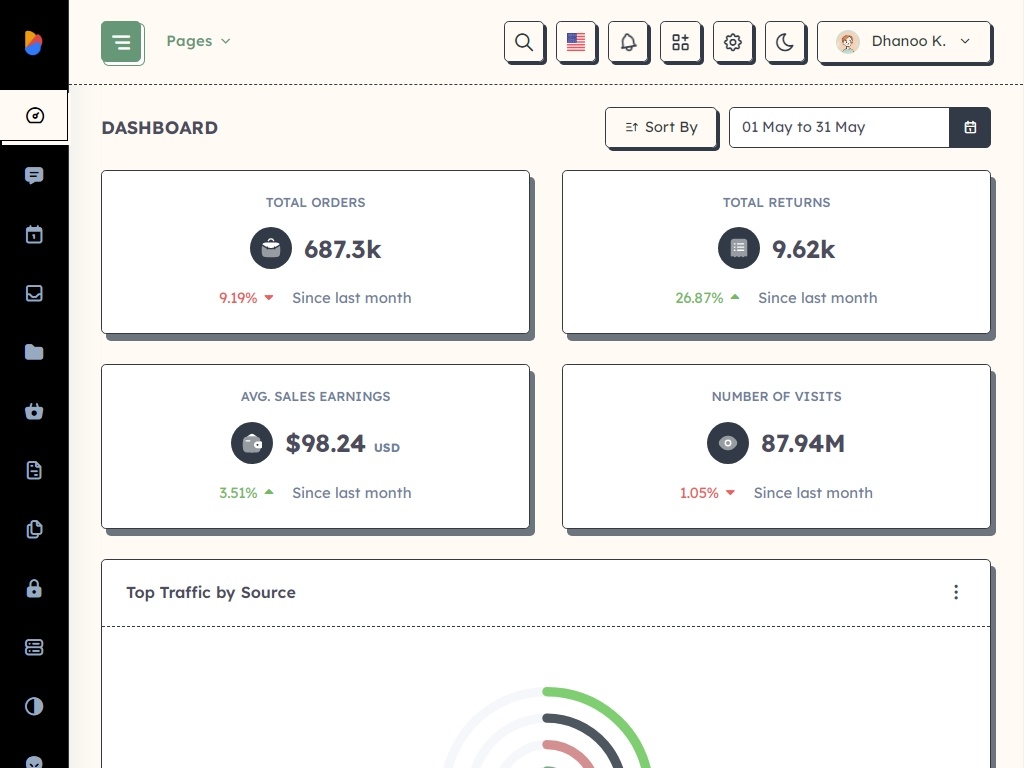Toggle sidebar with green hamburger button
Image resolution: width=1024 pixels, height=768 pixels.
pyautogui.click(x=121, y=42)
